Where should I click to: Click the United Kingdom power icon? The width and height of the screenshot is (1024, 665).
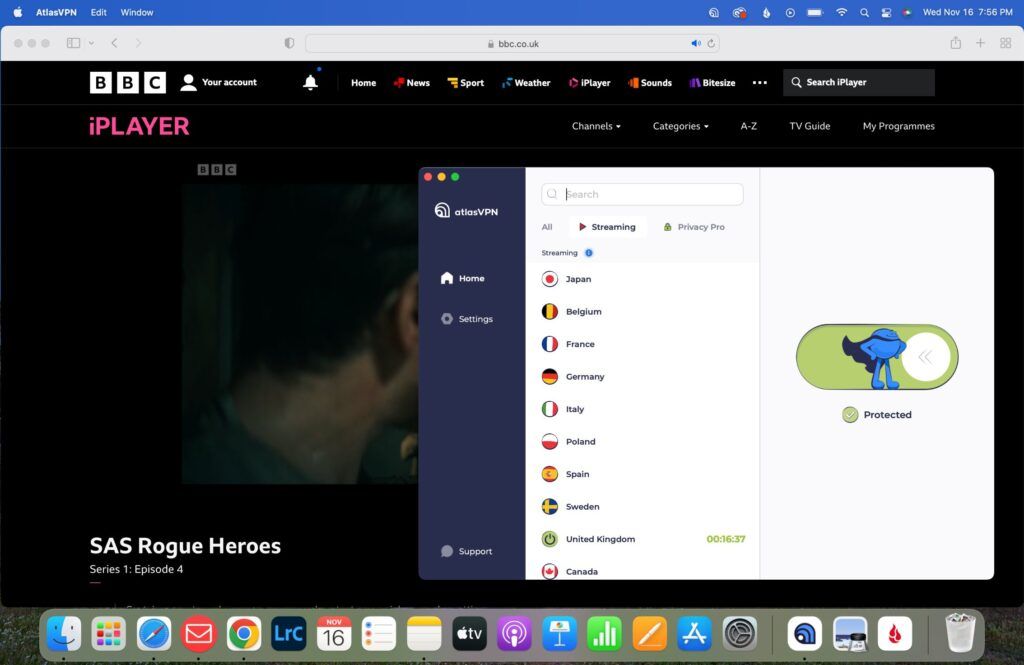550,539
